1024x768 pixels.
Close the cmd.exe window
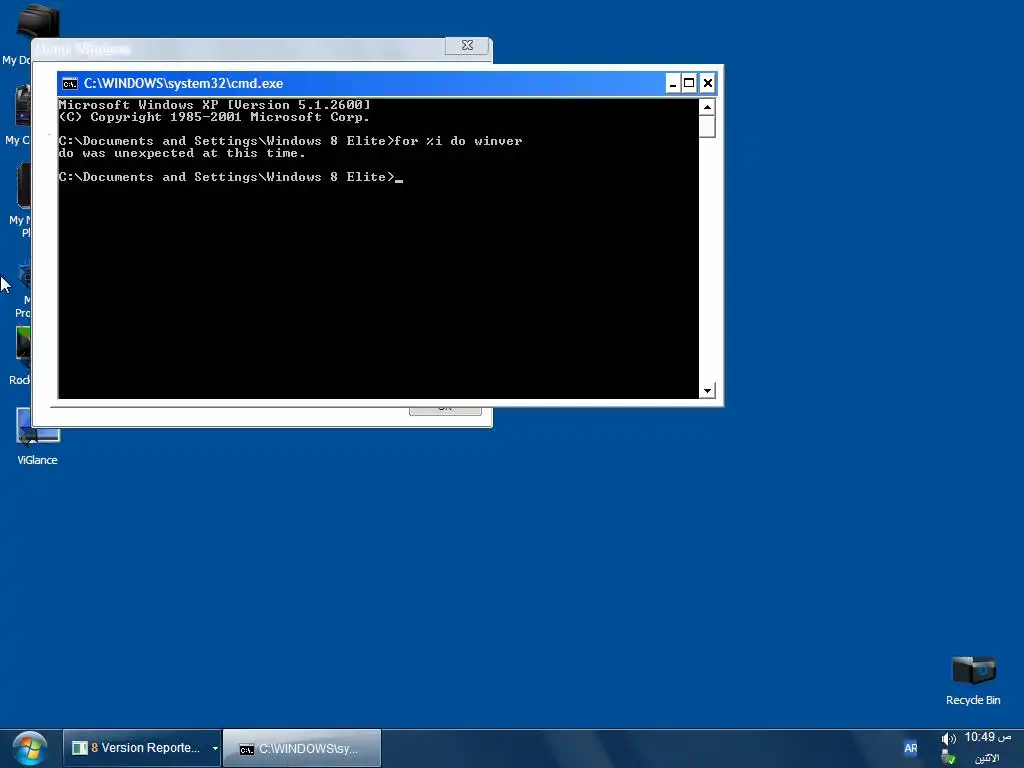[707, 84]
